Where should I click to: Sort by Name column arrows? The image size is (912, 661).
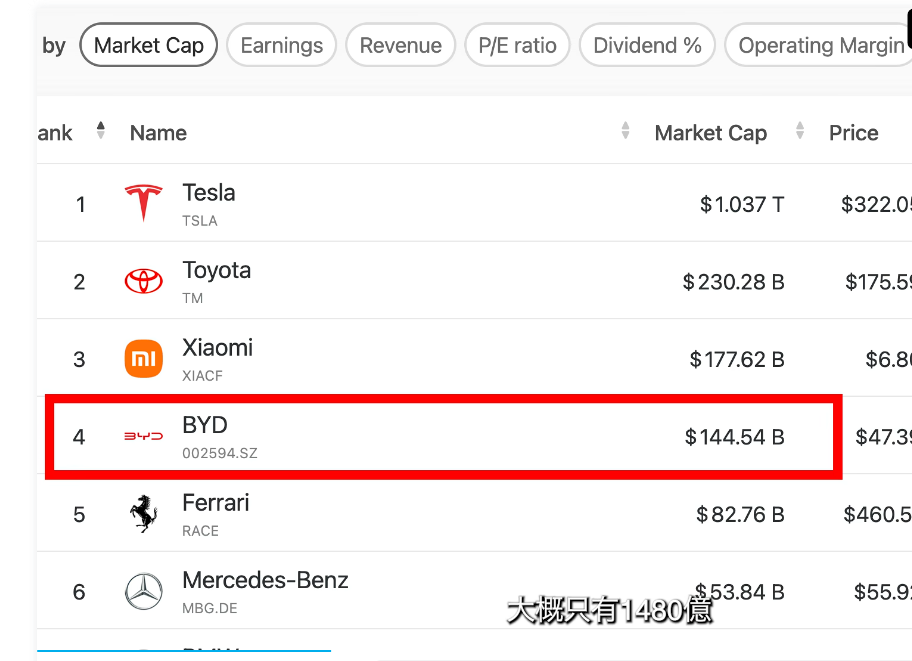[x=625, y=130]
